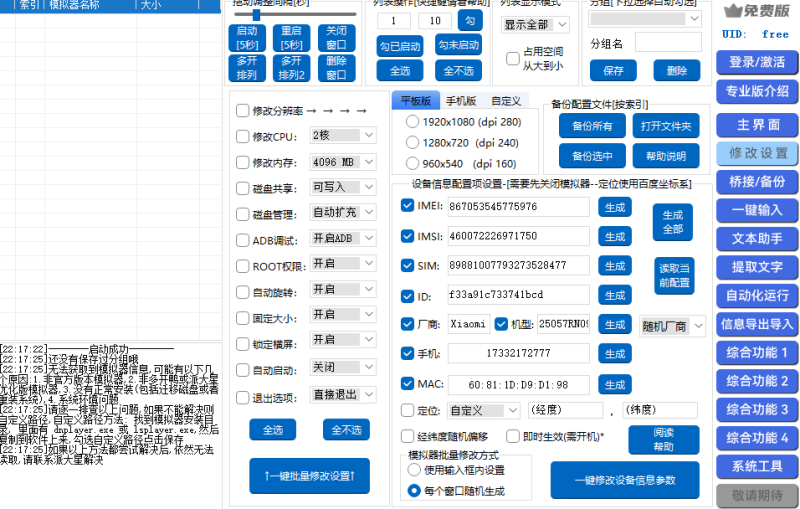Uncheck the IMEI checkbox
The width and height of the screenshot is (800, 509).
click(x=407, y=206)
